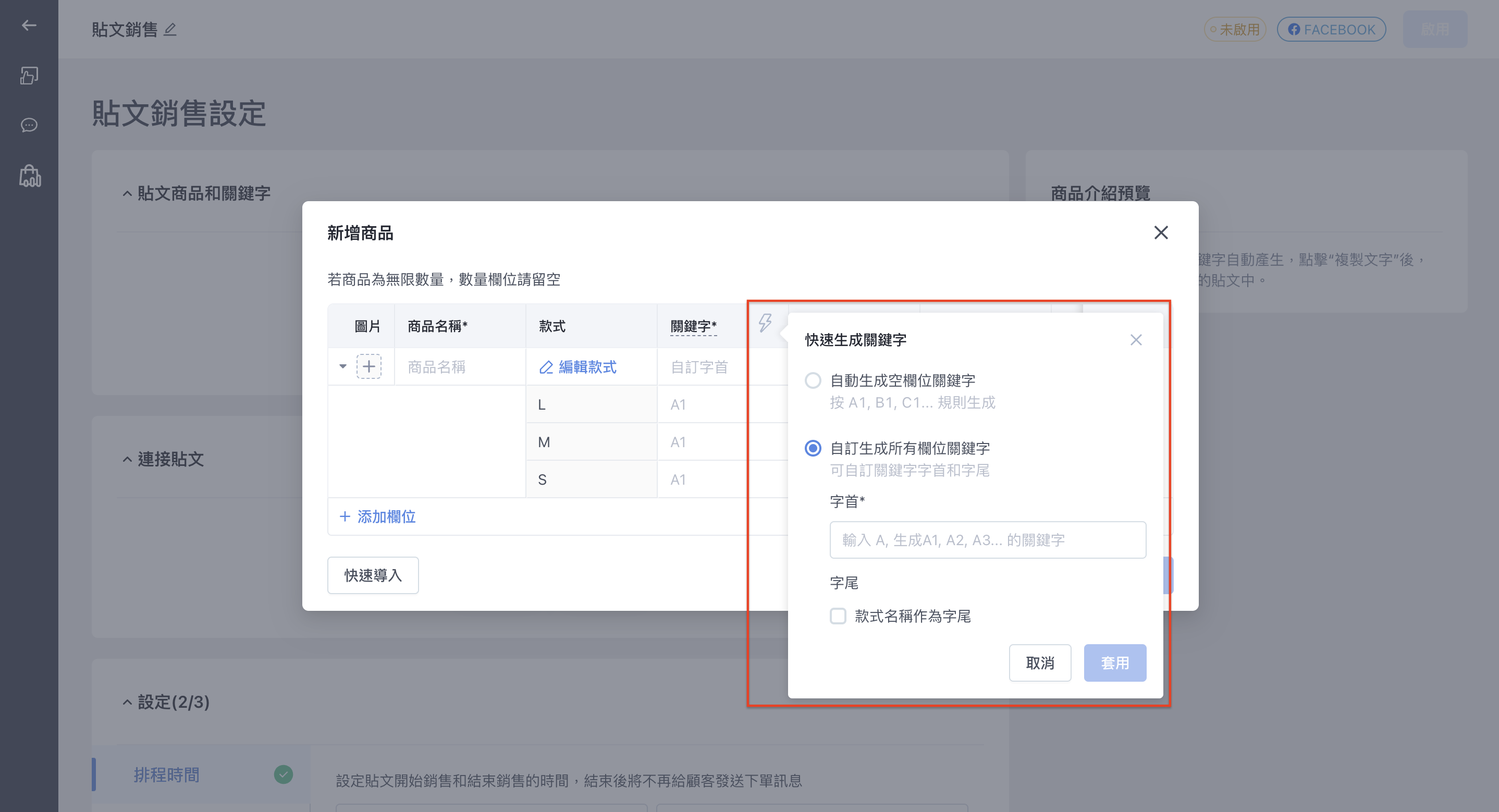Check 款式名稱作為字尾 checkbox

[838, 616]
